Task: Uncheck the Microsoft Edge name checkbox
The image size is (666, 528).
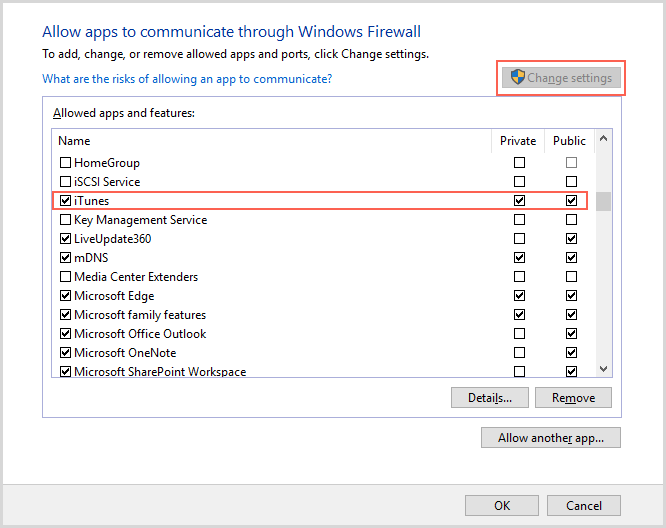Action: pos(65,296)
